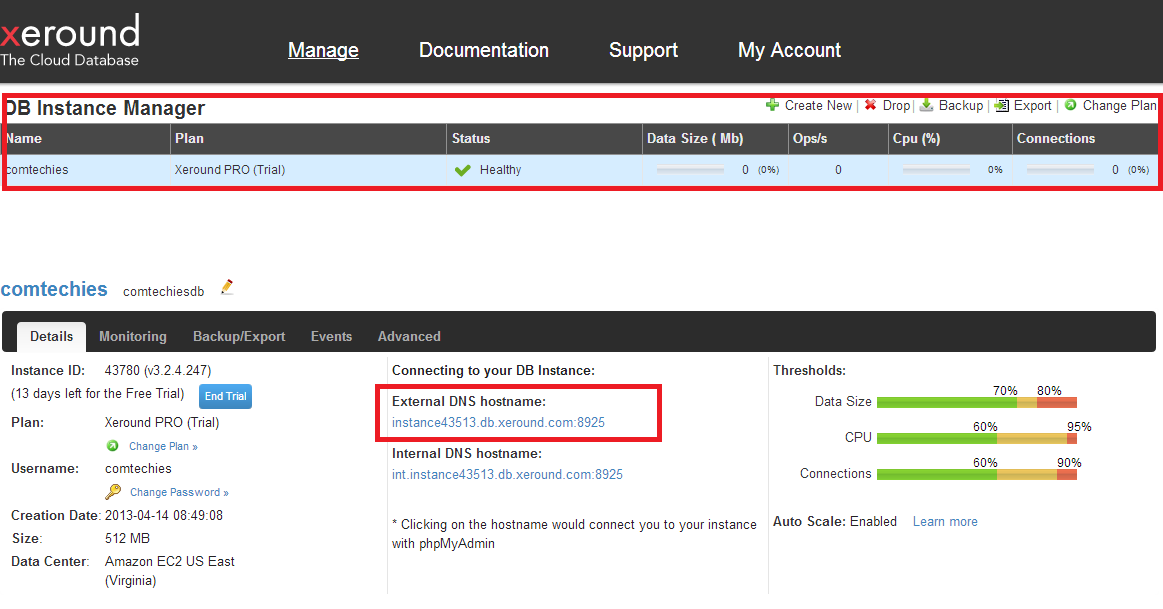
Task: Click Change Plan in instance toolbar
Action: pos(1119,105)
